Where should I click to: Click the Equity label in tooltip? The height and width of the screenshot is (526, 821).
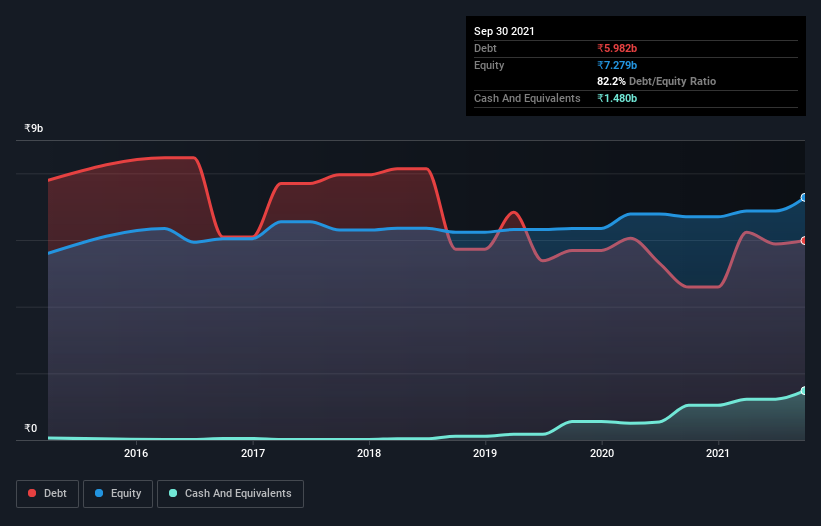coord(489,65)
